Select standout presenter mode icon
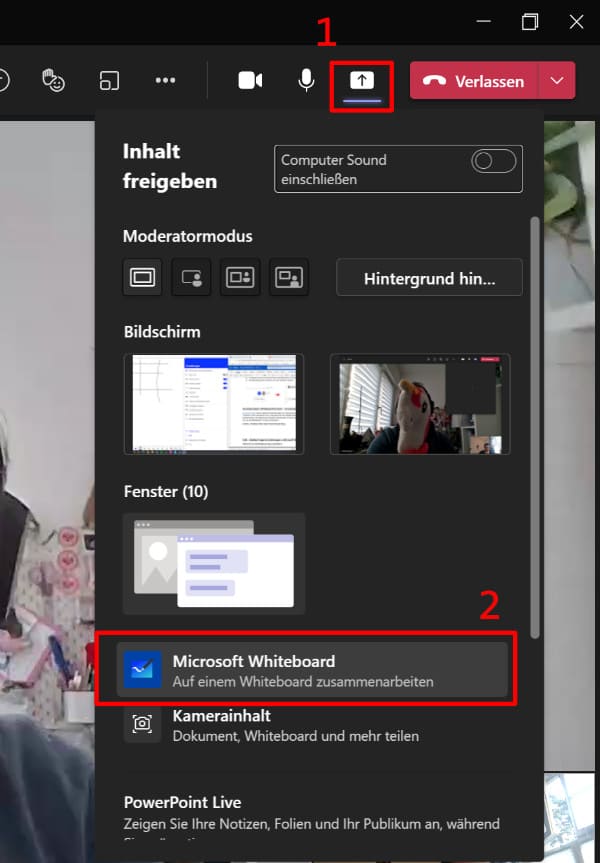The width and height of the screenshot is (600, 863). pos(191,277)
